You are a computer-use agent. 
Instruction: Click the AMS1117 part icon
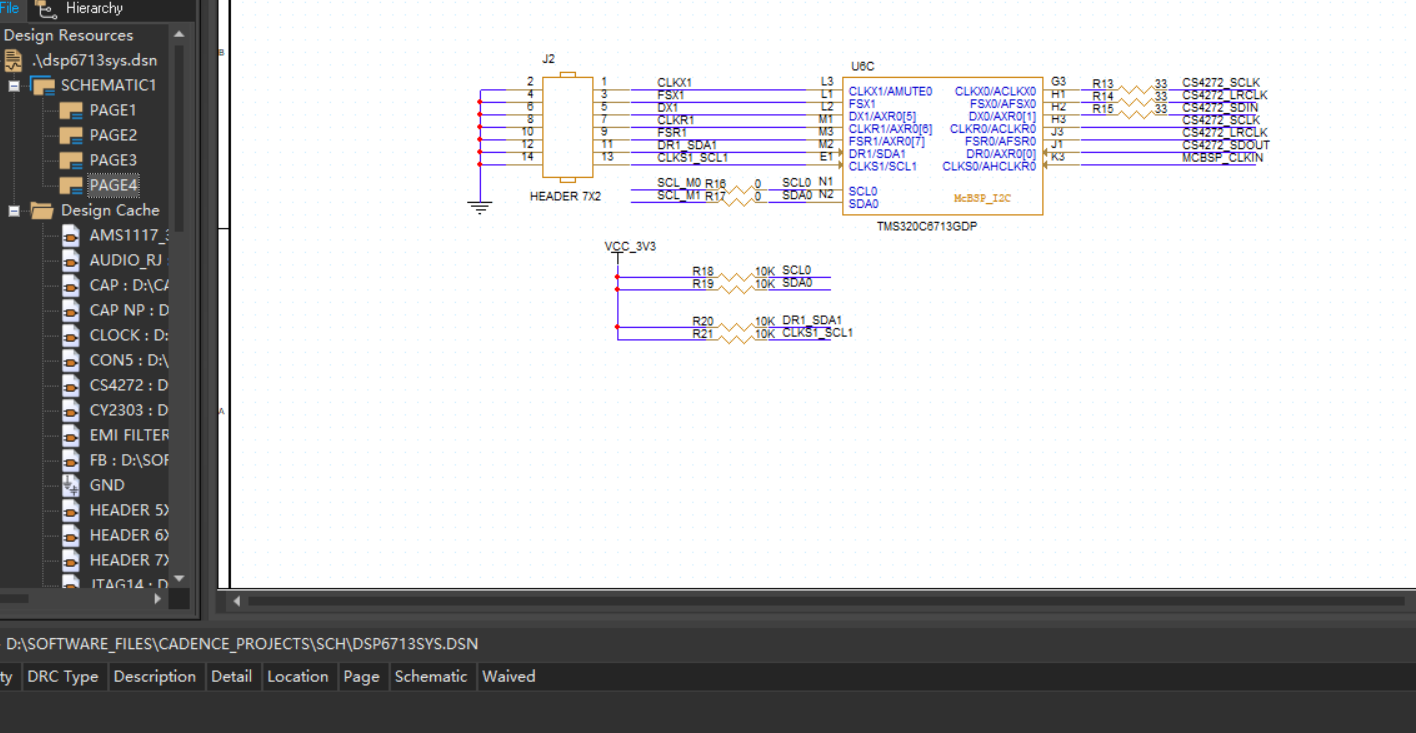(x=70, y=235)
